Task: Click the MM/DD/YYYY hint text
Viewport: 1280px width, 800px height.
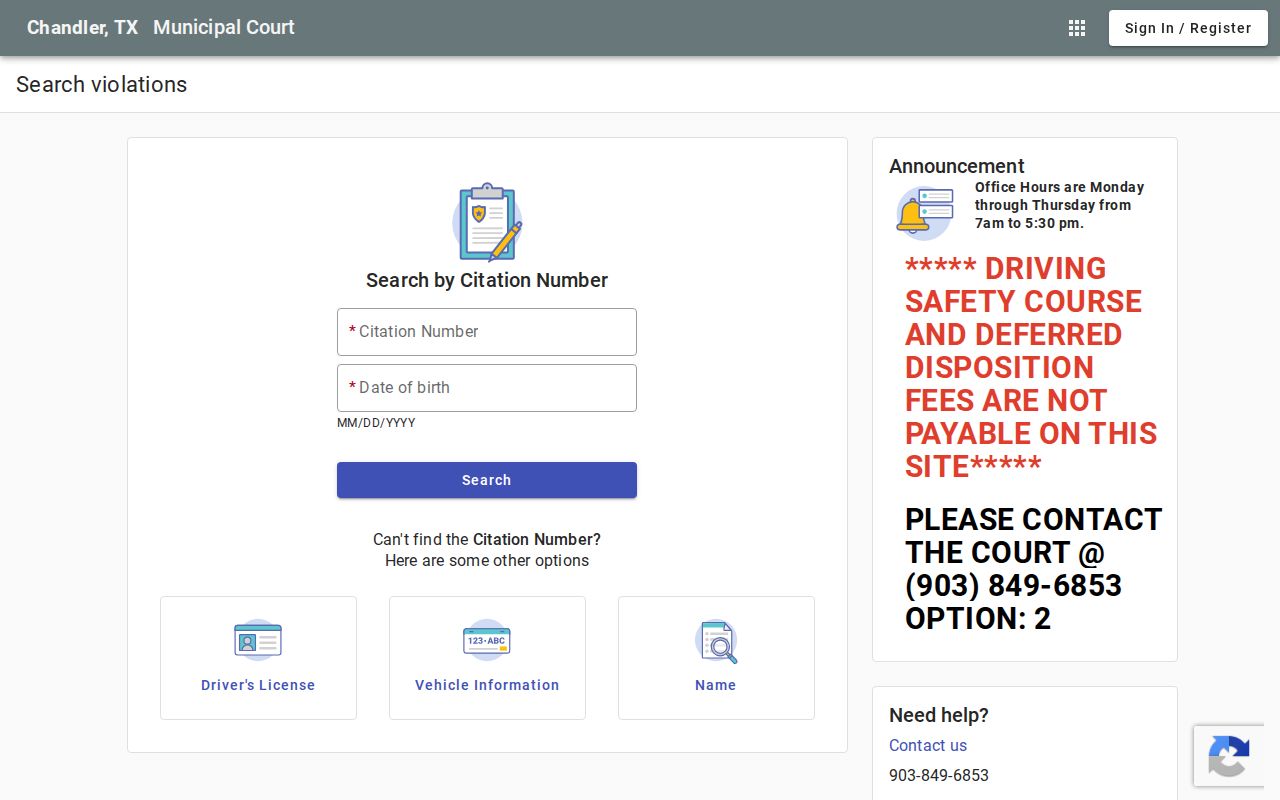Action: pos(376,423)
